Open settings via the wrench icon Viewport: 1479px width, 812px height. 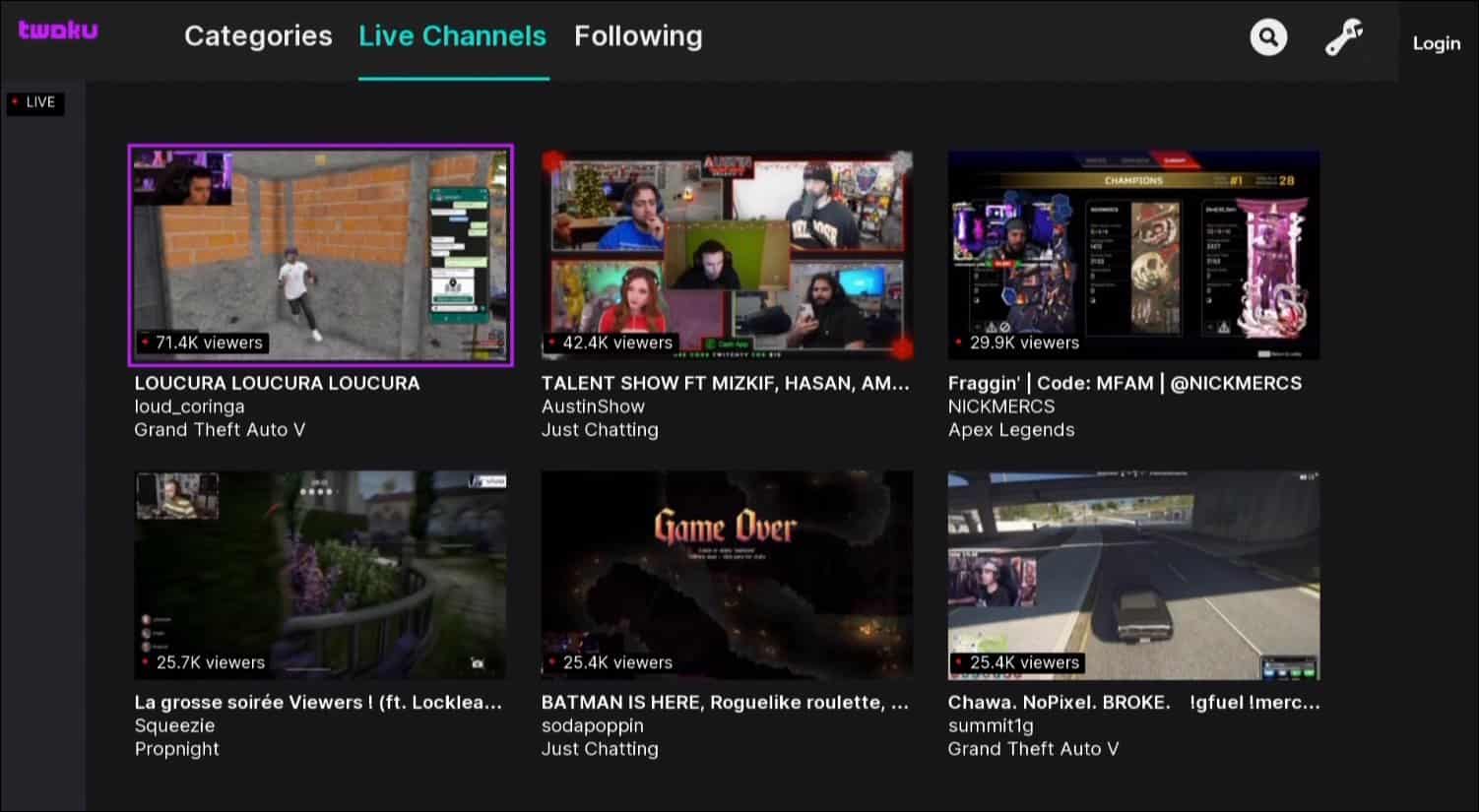point(1343,37)
